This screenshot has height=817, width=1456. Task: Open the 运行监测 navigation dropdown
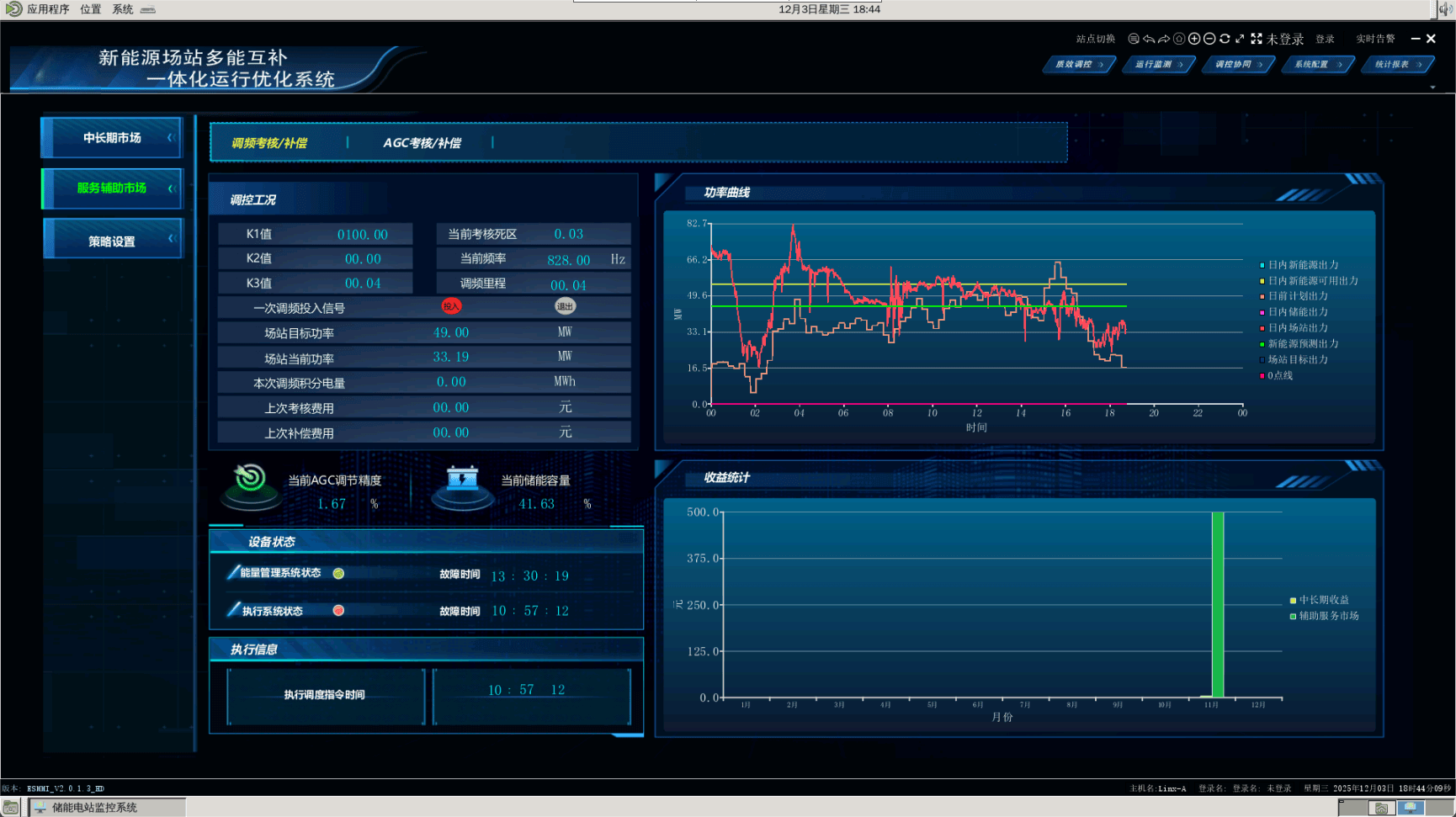pos(1158,65)
